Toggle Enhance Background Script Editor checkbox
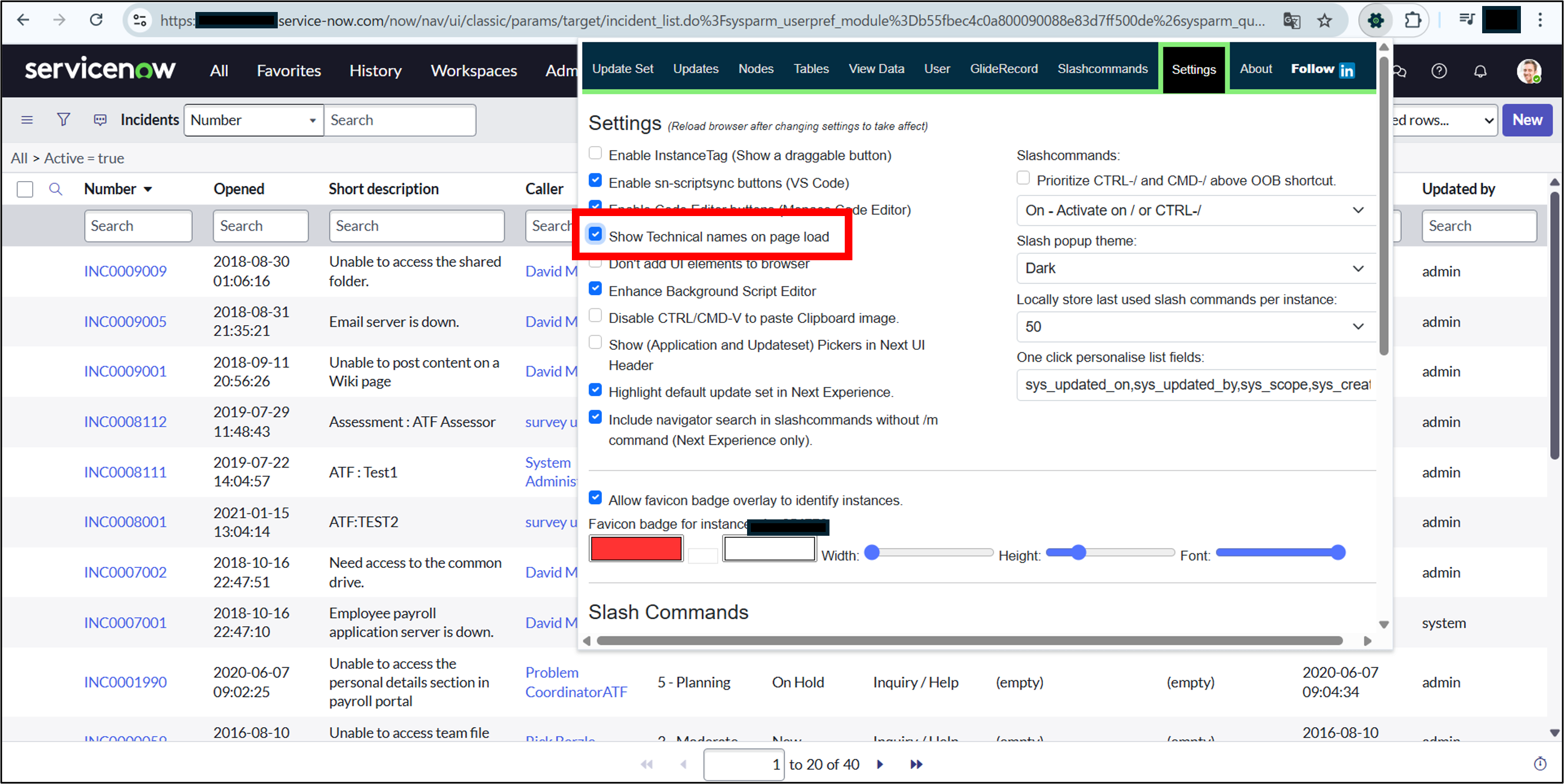 (x=595, y=288)
